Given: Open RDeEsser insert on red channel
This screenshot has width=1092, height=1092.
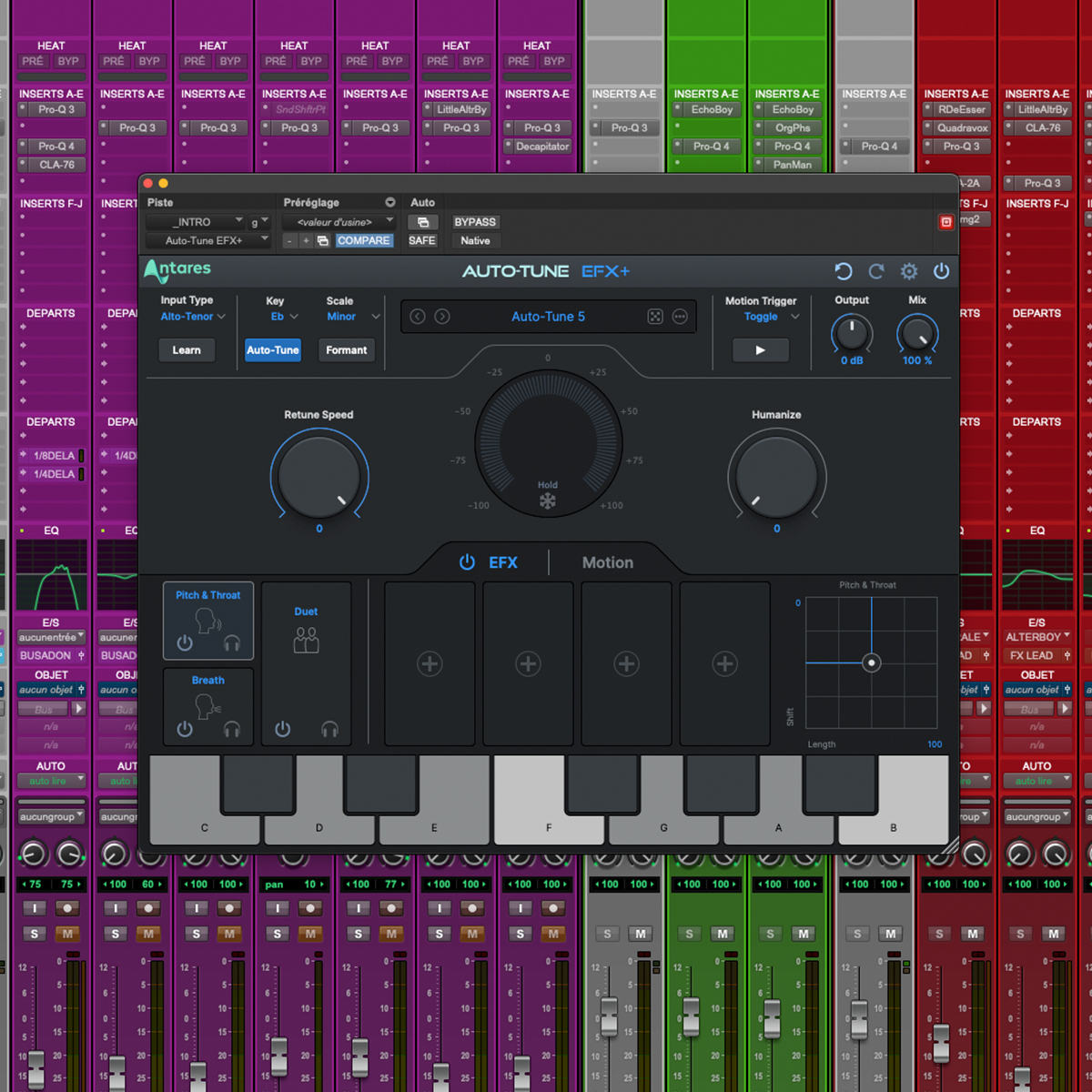Looking at the screenshot, I should click(956, 109).
